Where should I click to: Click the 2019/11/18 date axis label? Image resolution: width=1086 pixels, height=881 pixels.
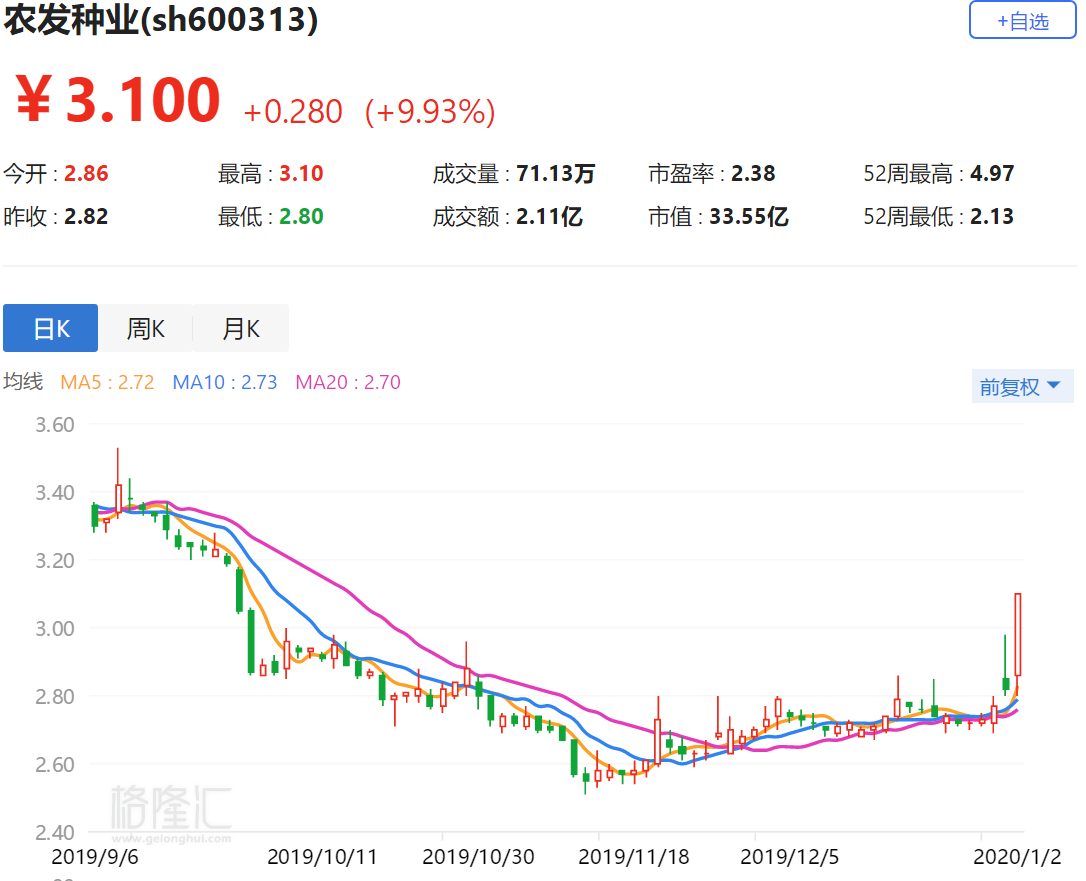(634, 857)
